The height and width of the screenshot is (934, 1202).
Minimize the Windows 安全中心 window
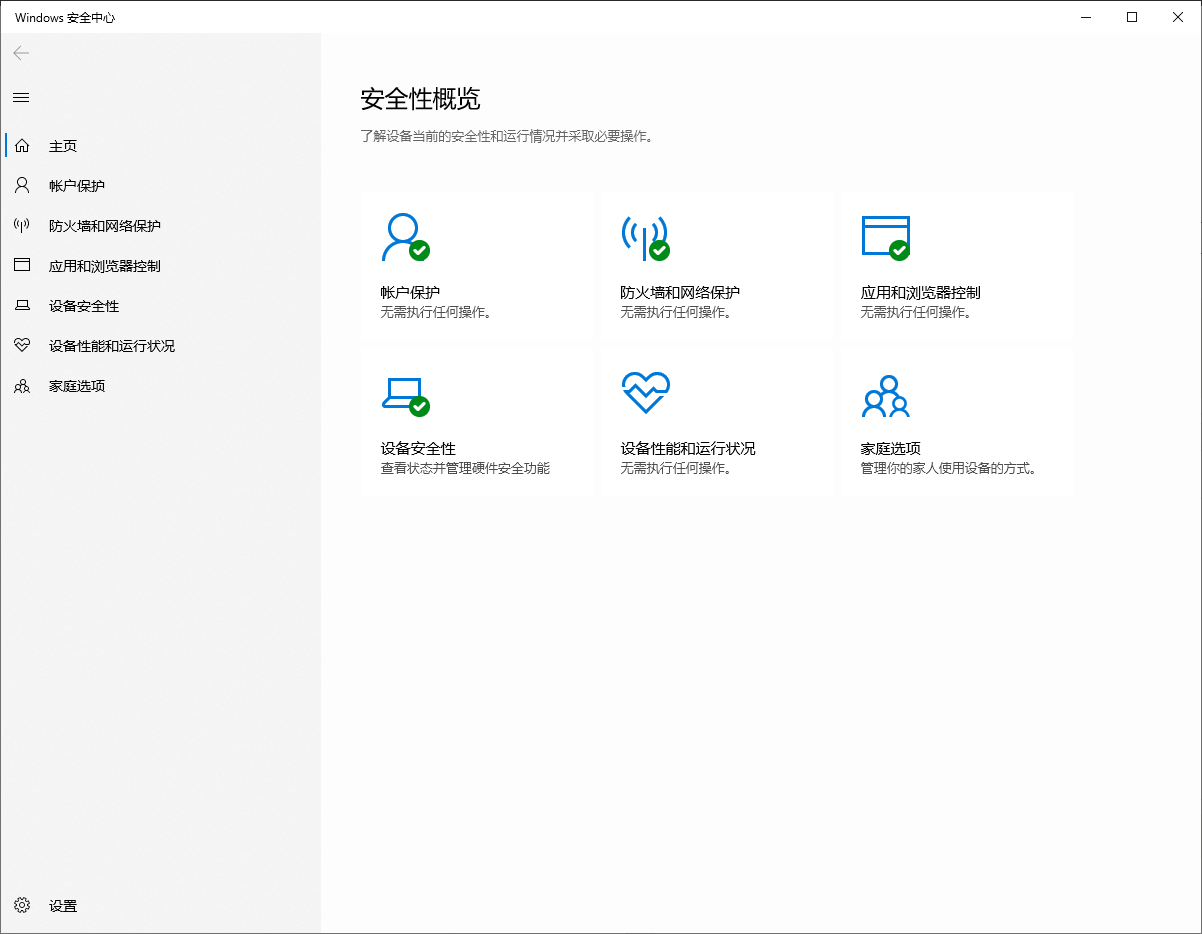[1086, 17]
